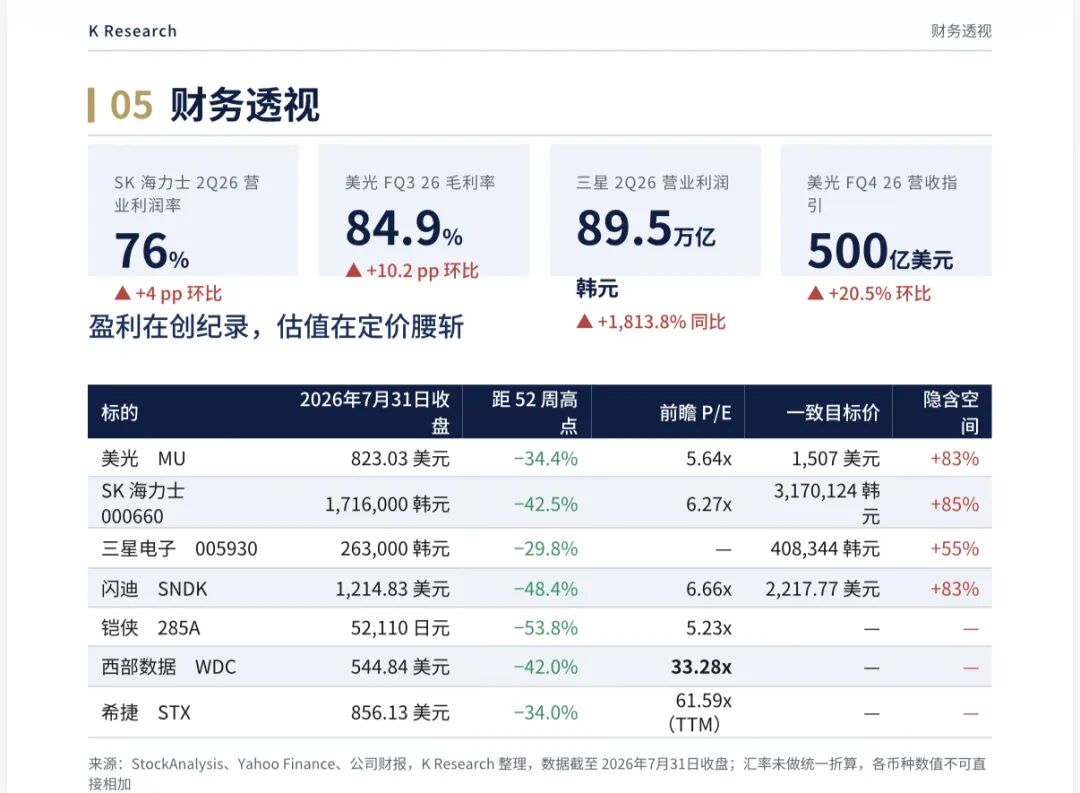Screen dimensions: 1080x793
Task: Click the 1,214.83 美元 closing price
Action: pos(393,589)
